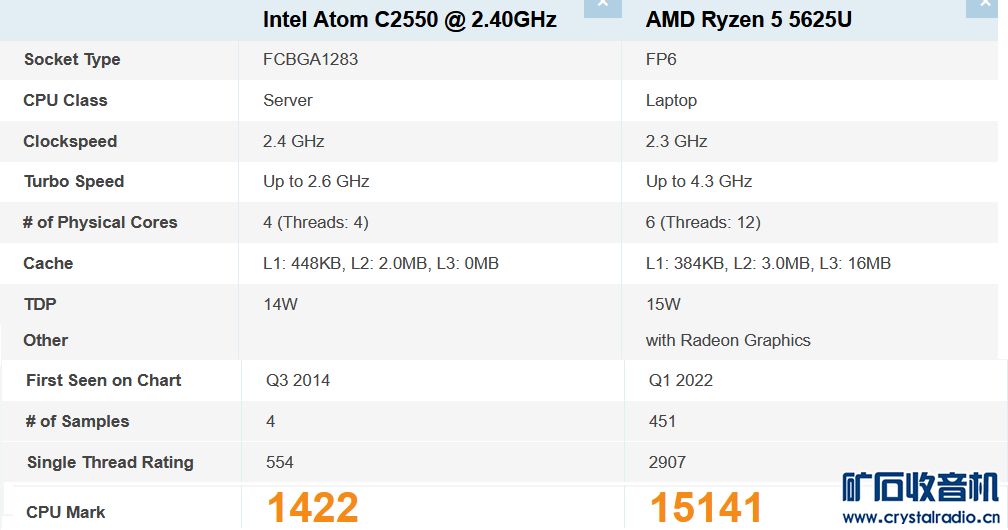1008x530 pixels.
Task: Click the Intel Atom C2550 @ 2.40GHz heading
Action: pyautogui.click(x=409, y=20)
